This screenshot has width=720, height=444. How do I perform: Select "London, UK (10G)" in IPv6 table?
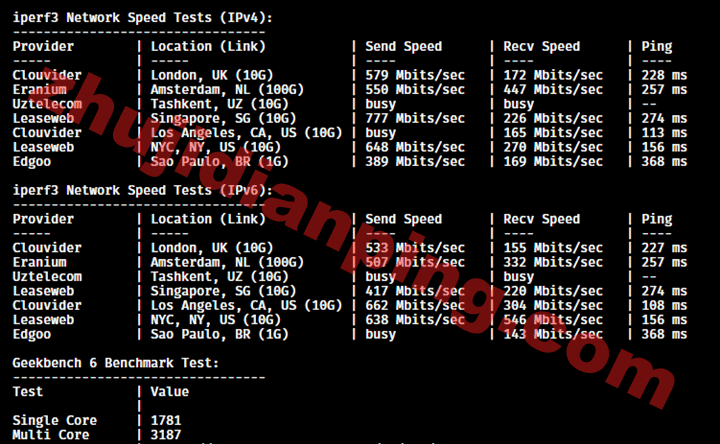click(212, 248)
